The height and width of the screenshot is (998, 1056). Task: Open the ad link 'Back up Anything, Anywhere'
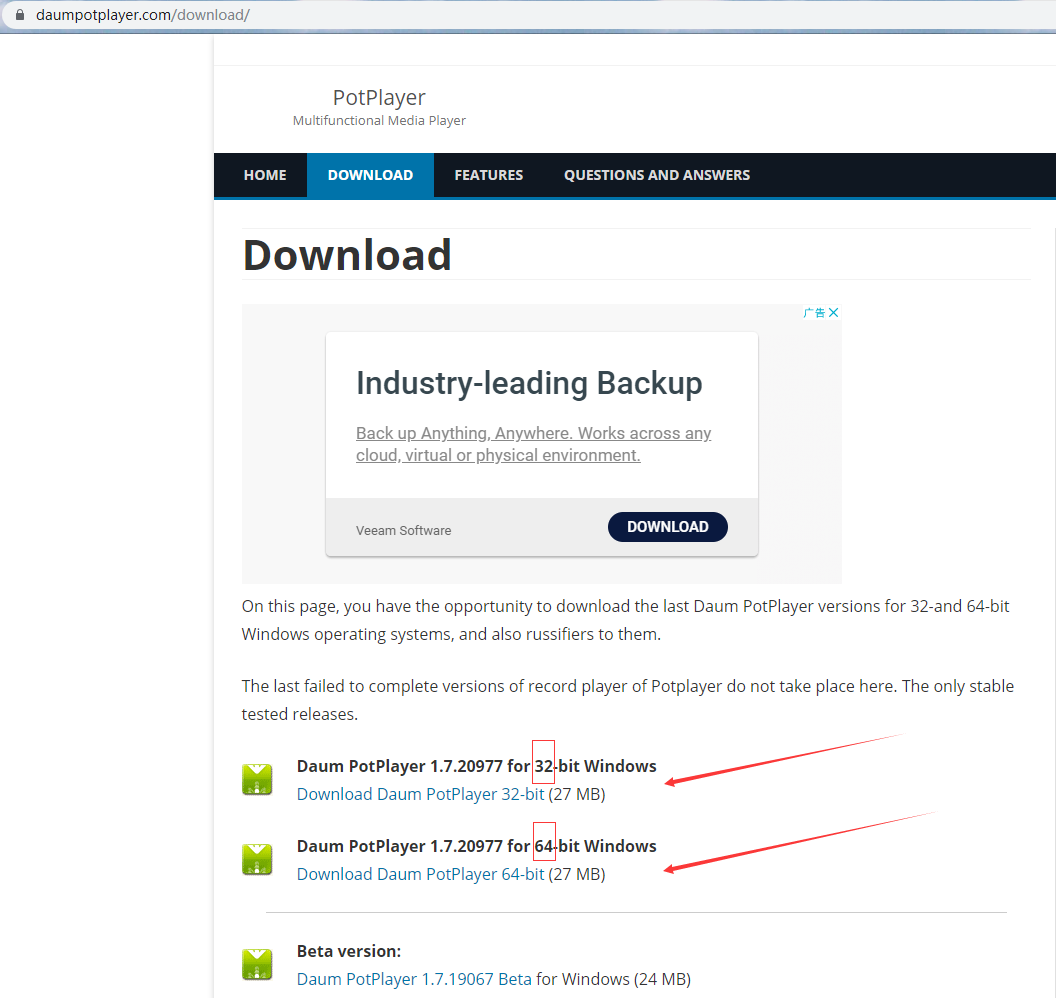tap(533, 444)
